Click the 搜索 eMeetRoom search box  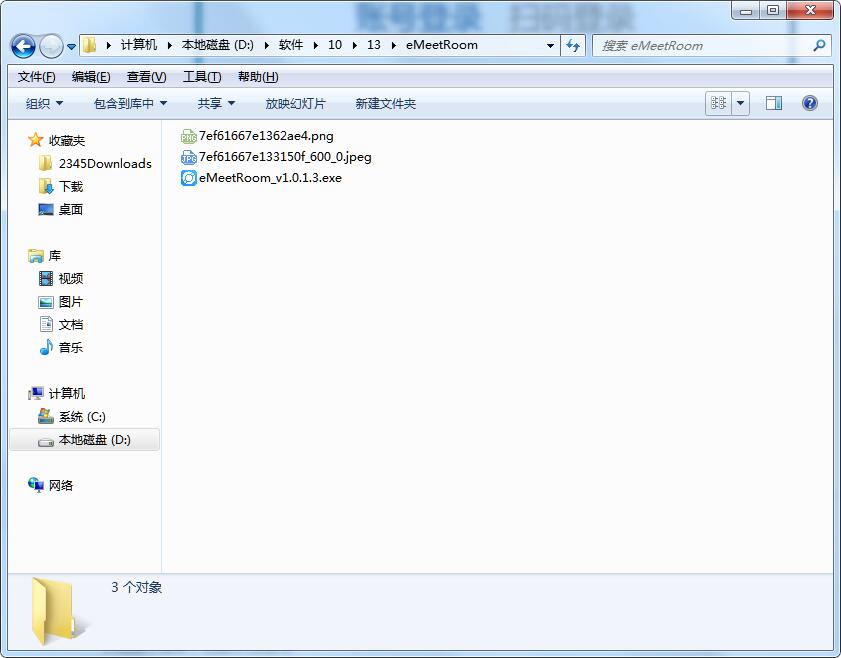point(705,45)
